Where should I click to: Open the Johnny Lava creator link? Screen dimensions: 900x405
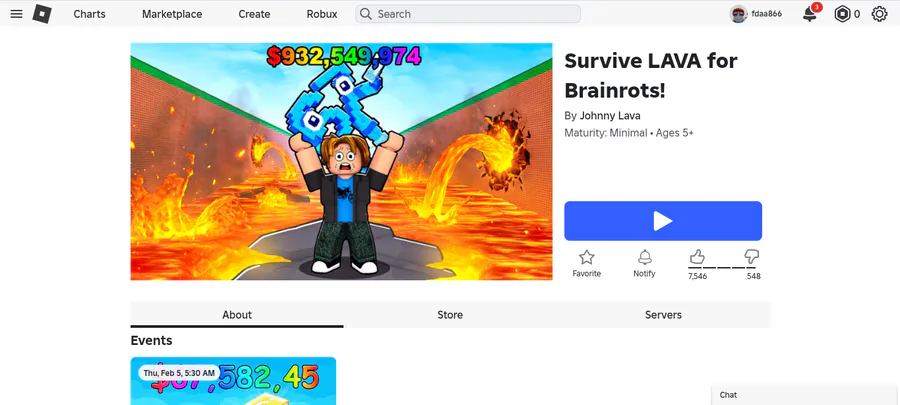click(x=610, y=116)
